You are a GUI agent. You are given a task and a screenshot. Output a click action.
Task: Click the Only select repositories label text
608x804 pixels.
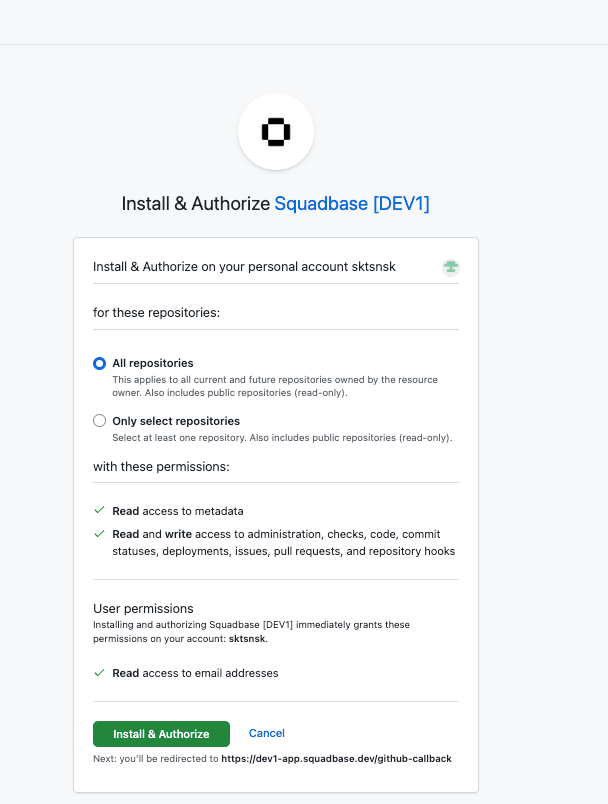click(x=176, y=421)
